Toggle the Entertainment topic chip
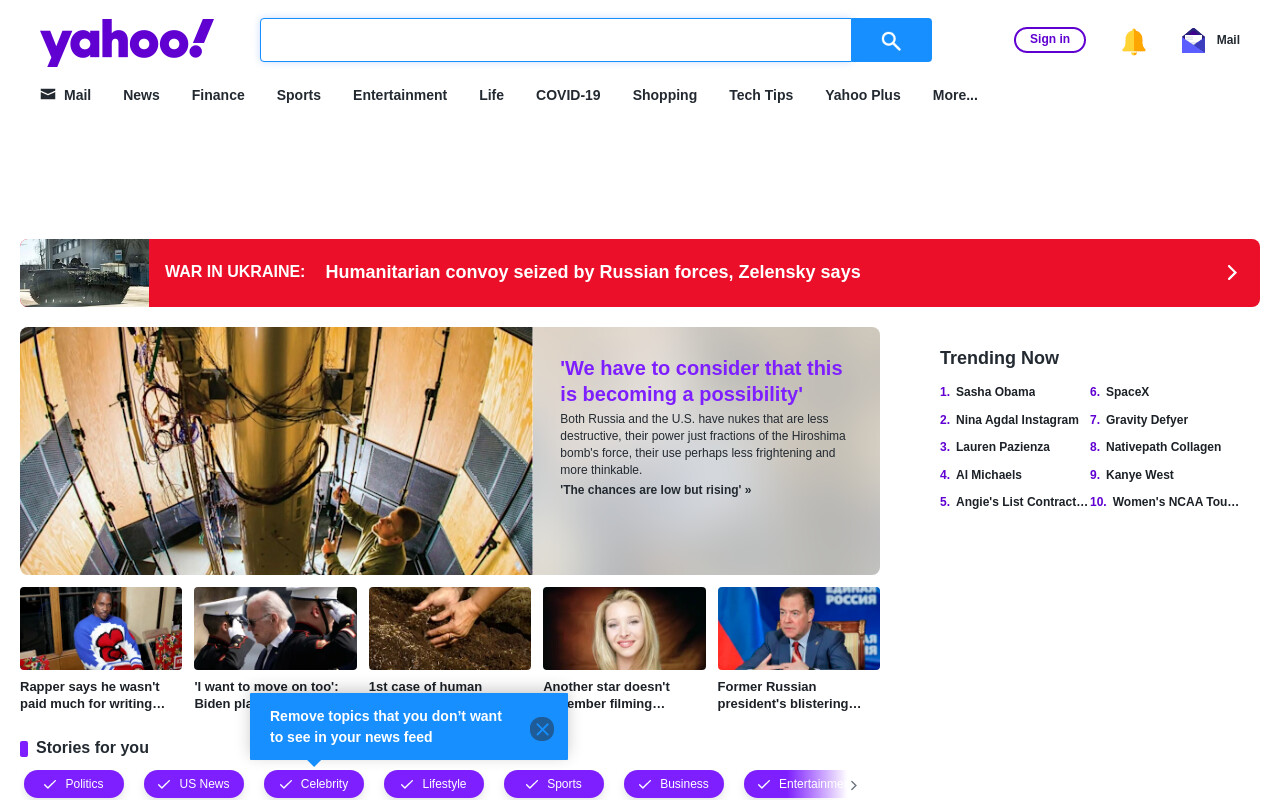The image size is (1280, 800). 794,784
